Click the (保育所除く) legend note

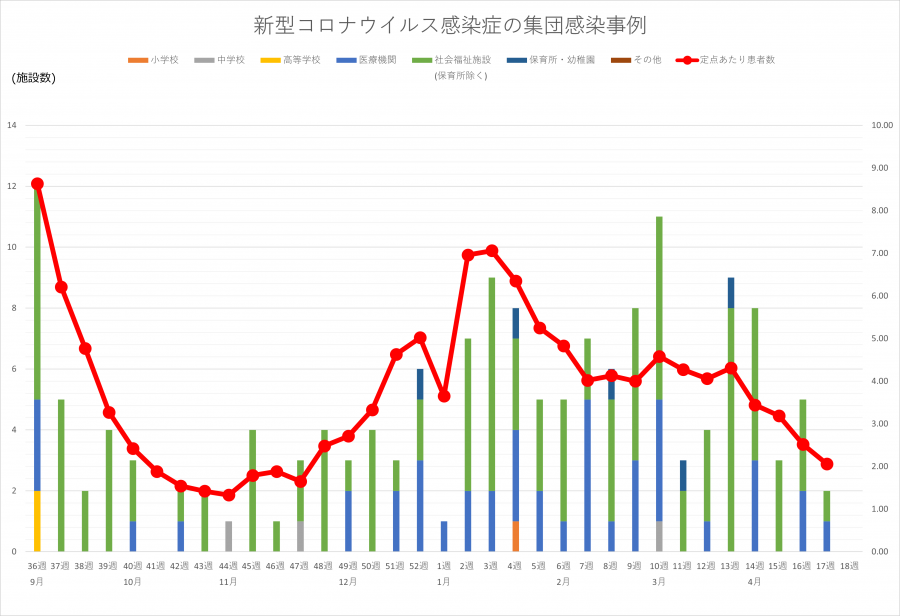click(x=461, y=76)
